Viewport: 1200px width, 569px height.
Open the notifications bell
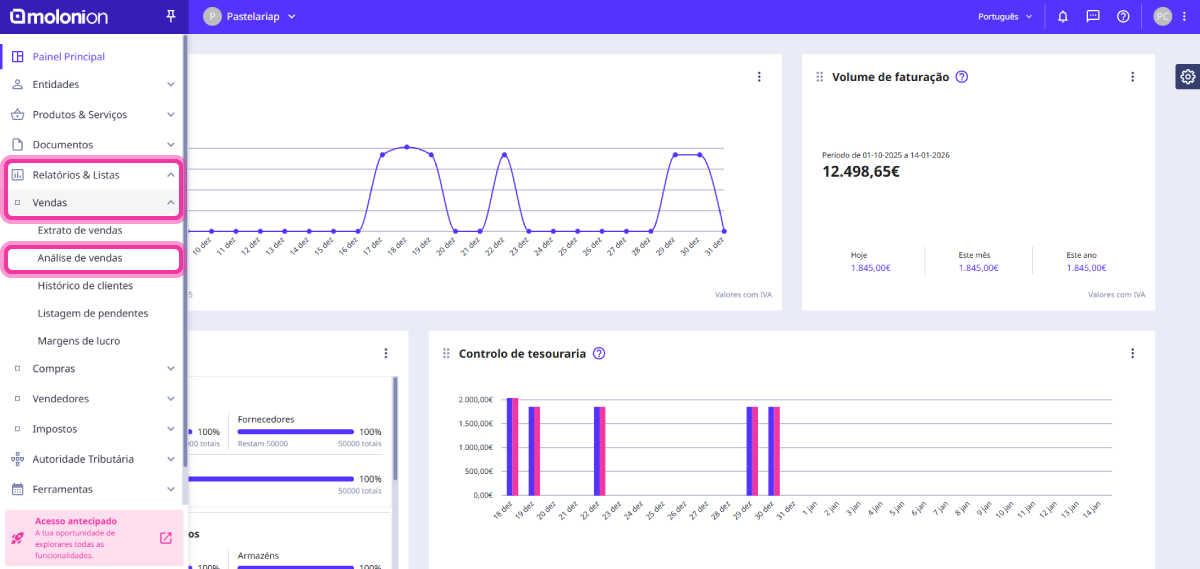[x=1063, y=16]
